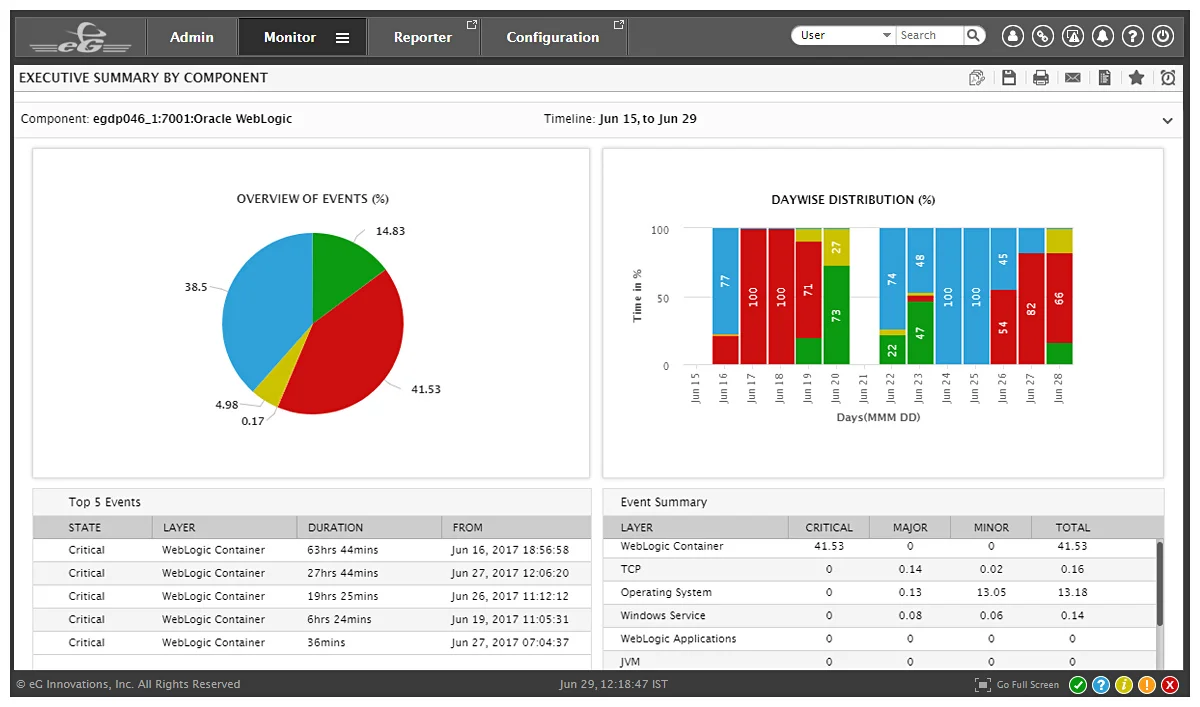Click Go Full Screen link
The image size is (1200, 707).
click(x=1027, y=685)
